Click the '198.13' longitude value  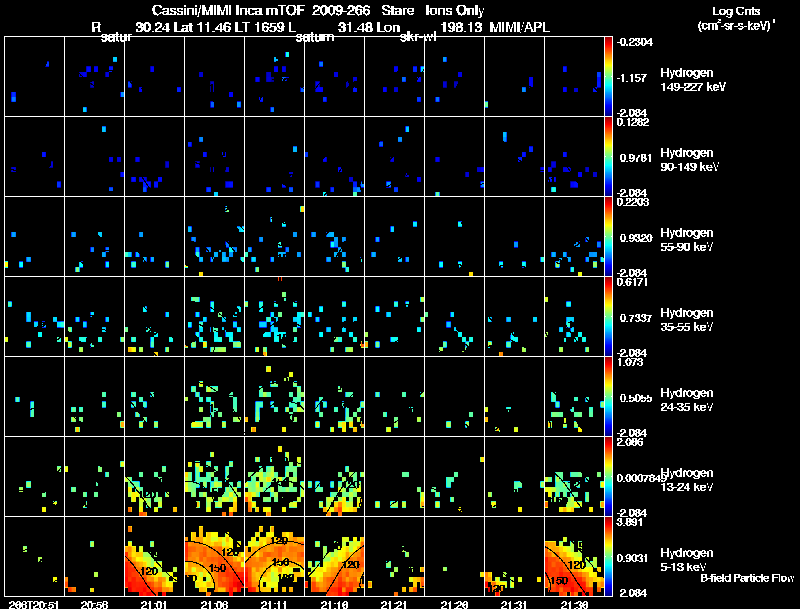461,27
